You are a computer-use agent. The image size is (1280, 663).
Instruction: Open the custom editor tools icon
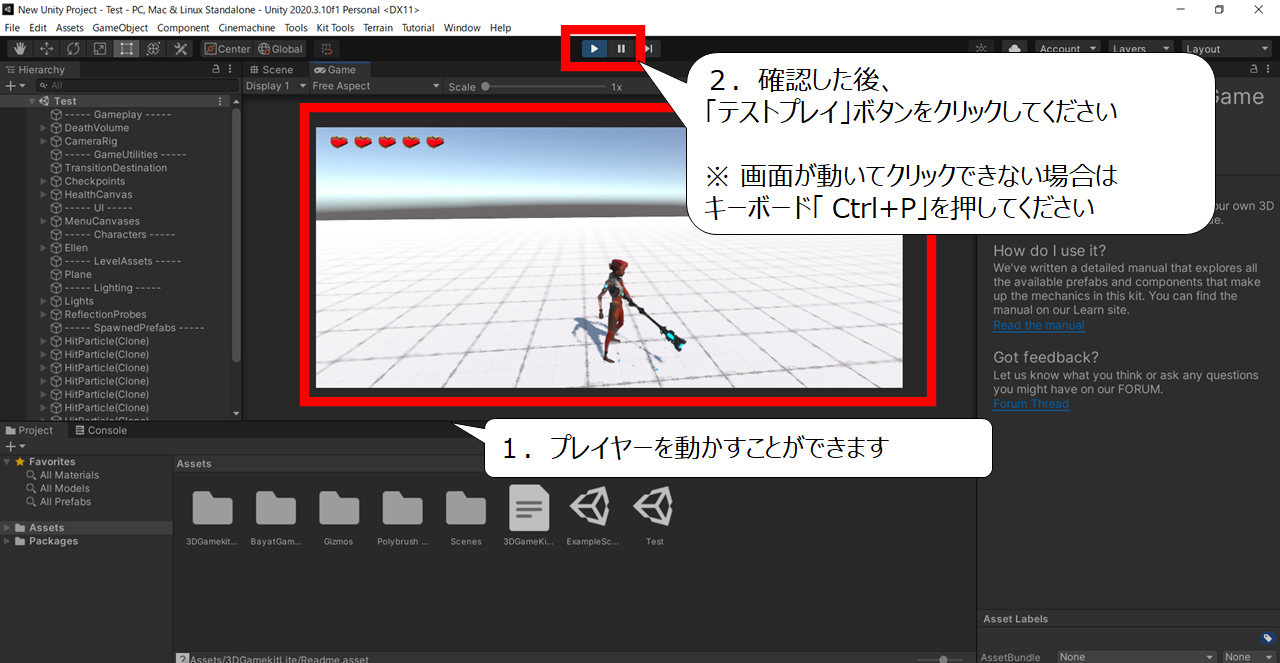[x=181, y=48]
